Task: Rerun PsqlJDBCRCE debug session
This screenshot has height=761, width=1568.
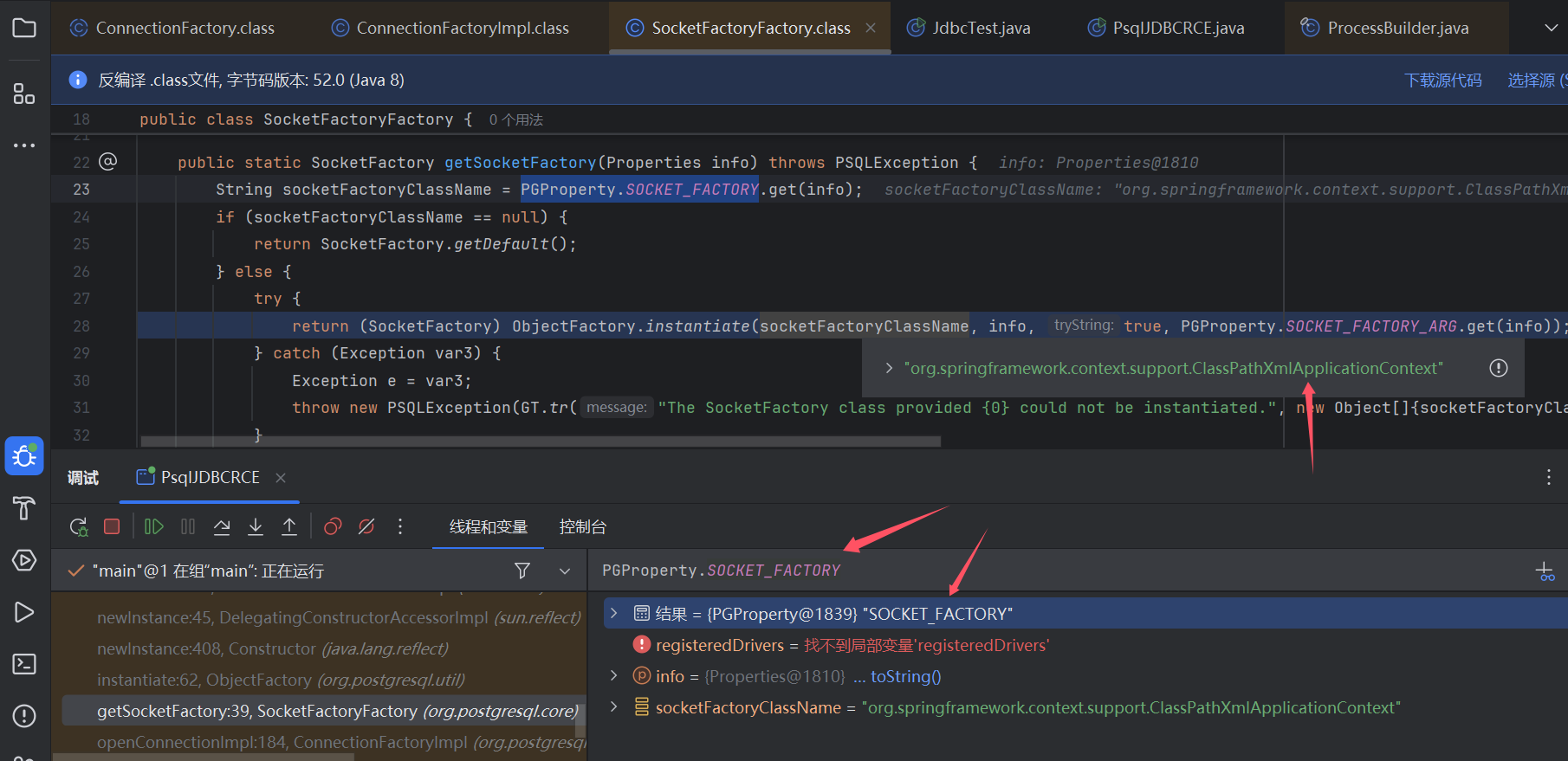Action: [79, 526]
